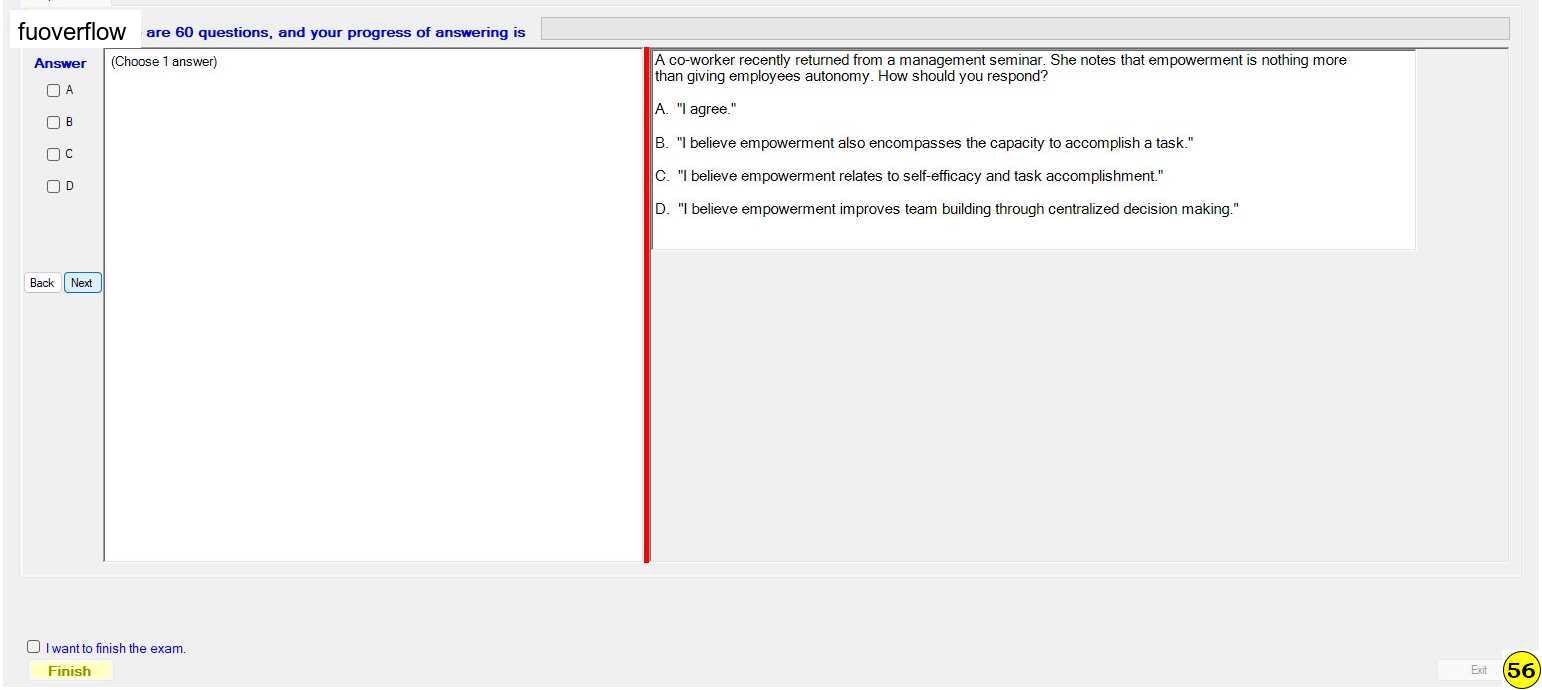The height and width of the screenshot is (690, 1542).
Task: Tick 'I want to finish the exam' checkbox
Action: click(34, 647)
